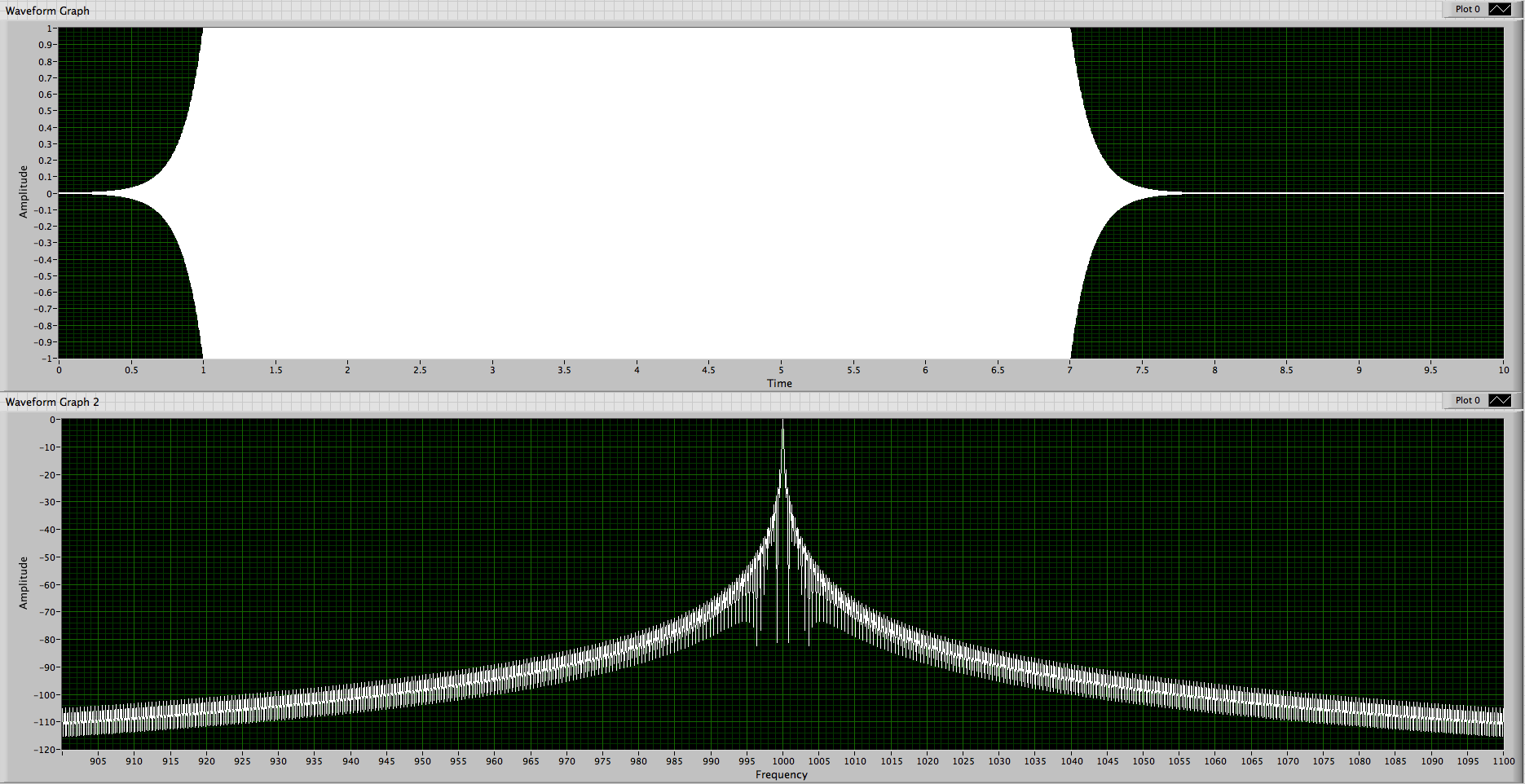
Task: Click the 1050 tick on the Frequency axis
Action: click(1144, 761)
